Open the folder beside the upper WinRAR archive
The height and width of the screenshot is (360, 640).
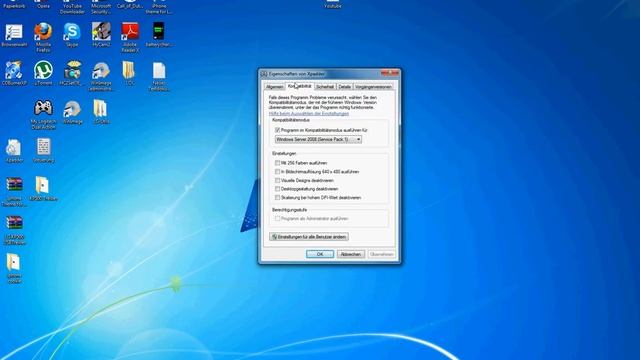(x=43, y=189)
